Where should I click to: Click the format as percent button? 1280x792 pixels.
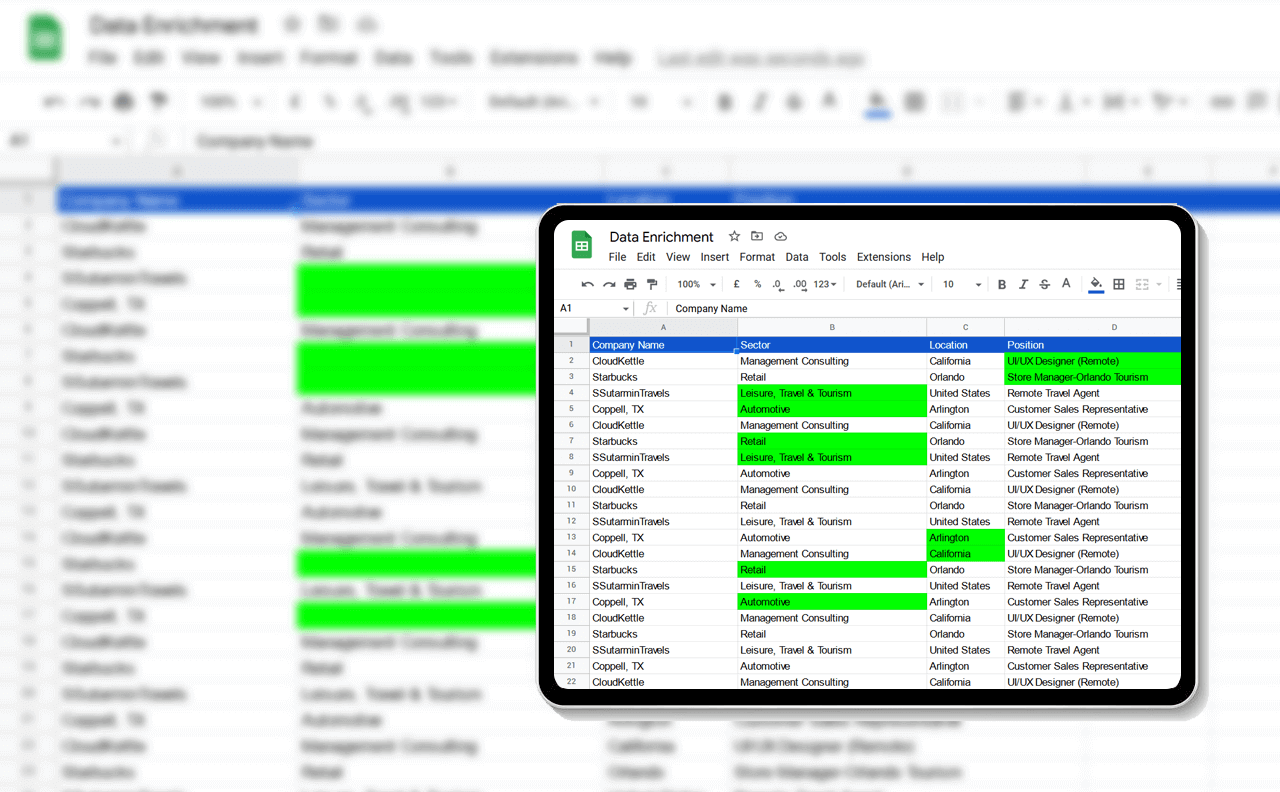pyautogui.click(x=758, y=285)
